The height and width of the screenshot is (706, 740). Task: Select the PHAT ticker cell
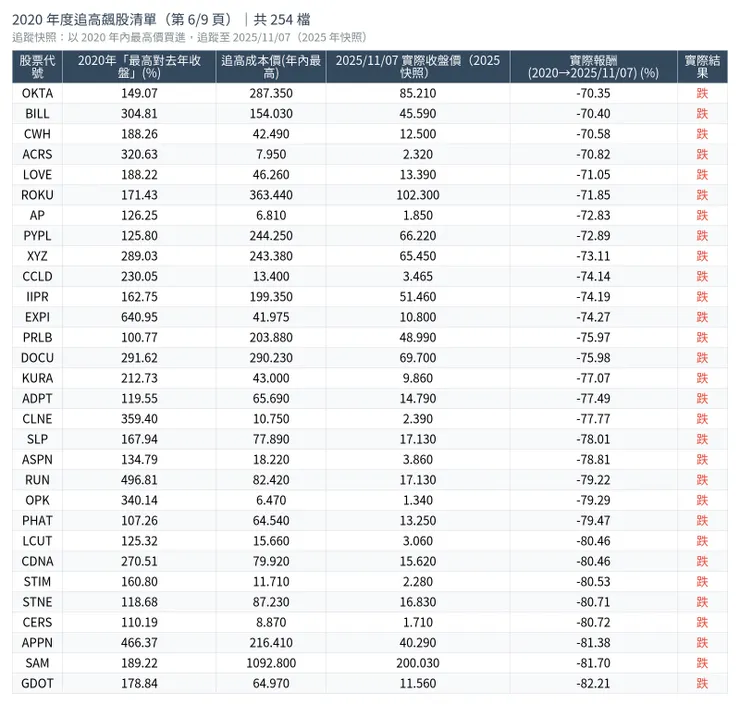pyautogui.click(x=37, y=521)
